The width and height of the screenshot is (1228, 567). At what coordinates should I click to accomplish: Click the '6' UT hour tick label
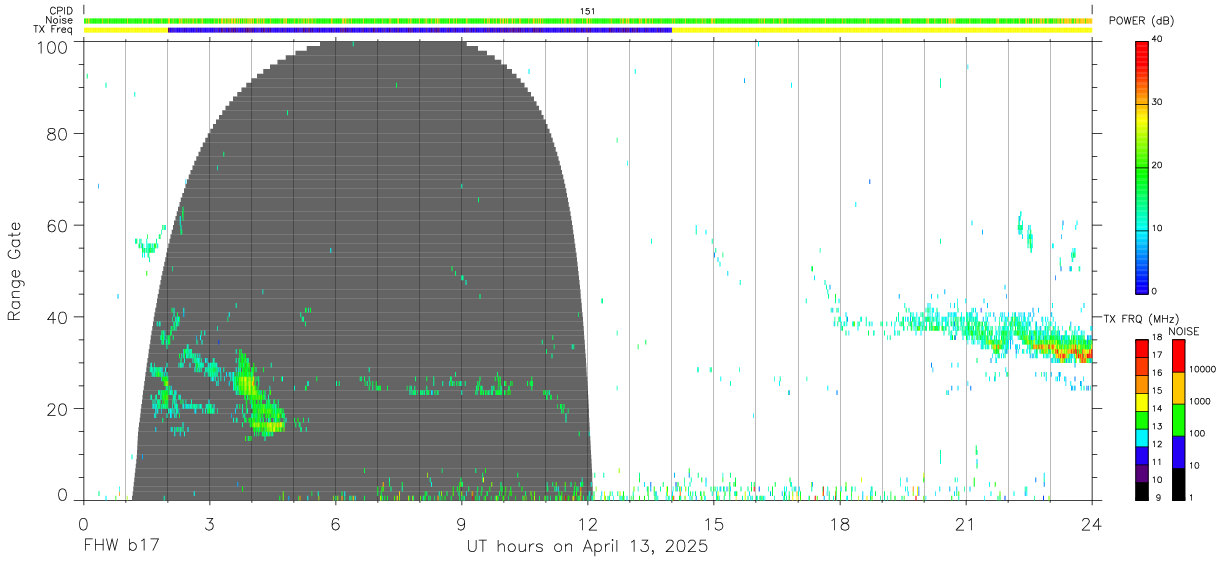[336, 523]
